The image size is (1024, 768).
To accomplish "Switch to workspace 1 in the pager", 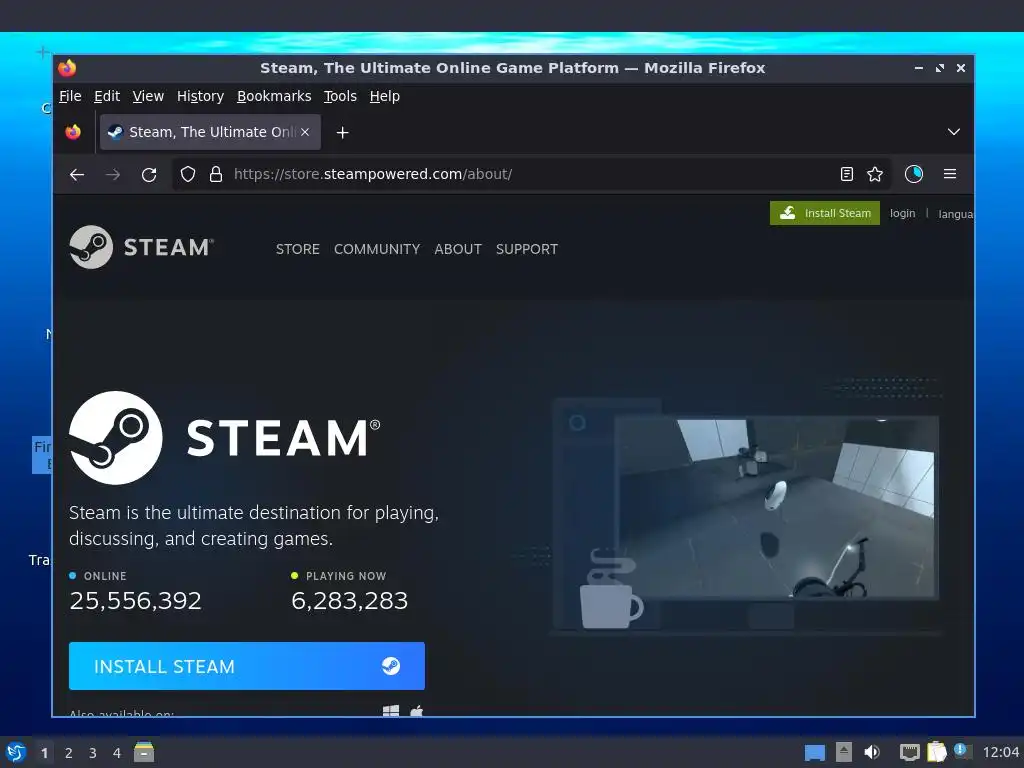I will click(x=44, y=753).
